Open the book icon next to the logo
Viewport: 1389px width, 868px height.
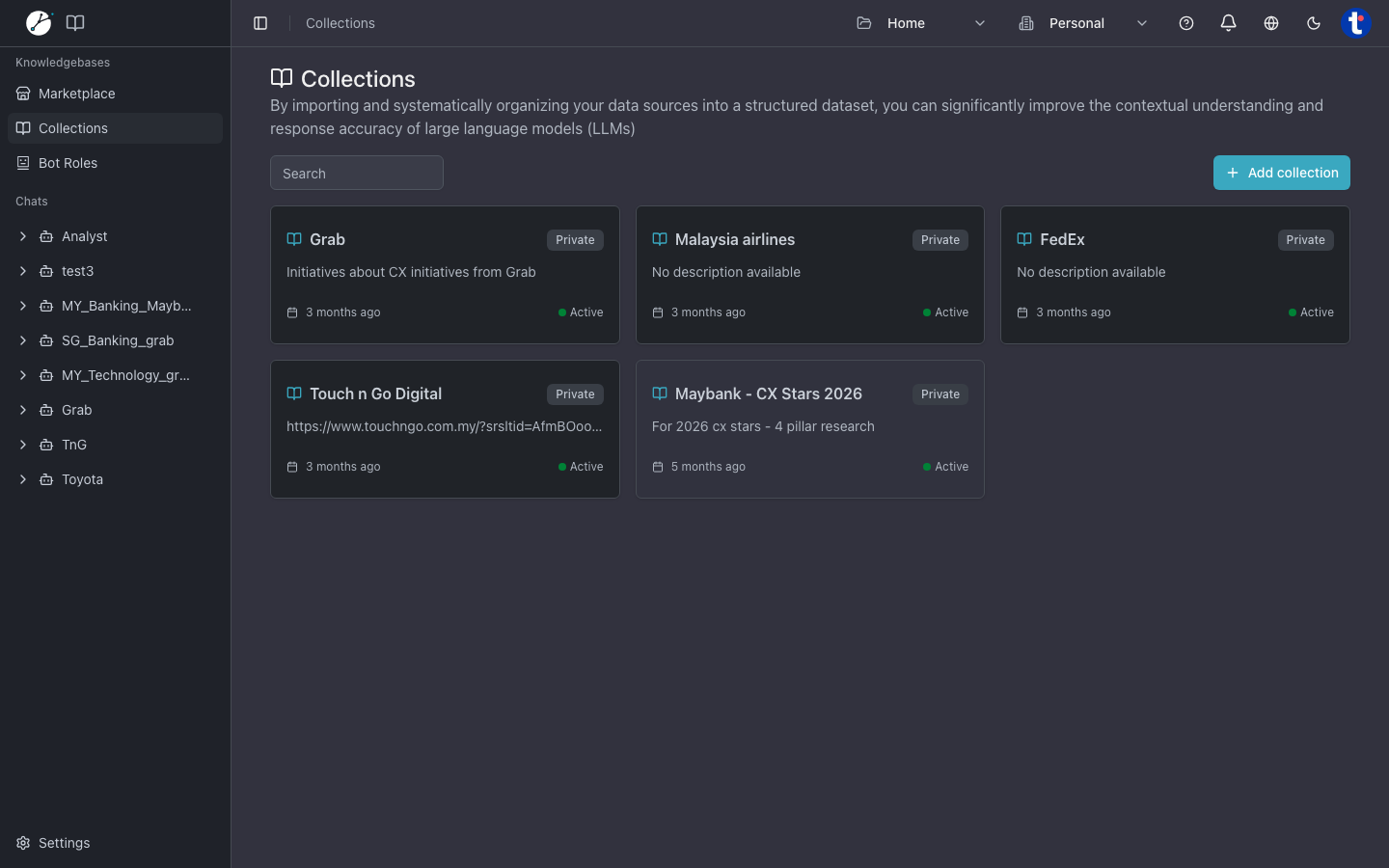(x=75, y=22)
